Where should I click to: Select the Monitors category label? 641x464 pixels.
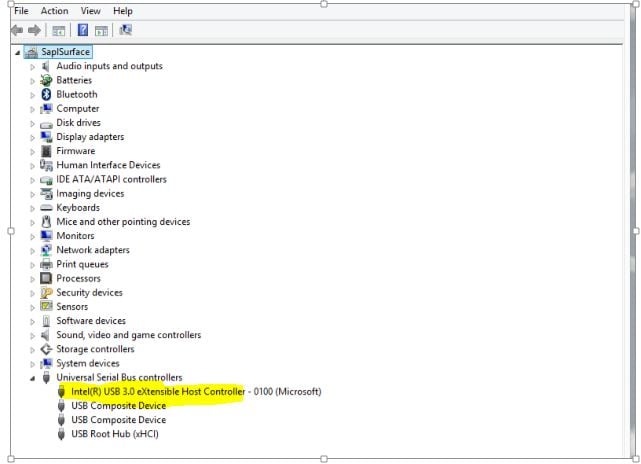75,236
